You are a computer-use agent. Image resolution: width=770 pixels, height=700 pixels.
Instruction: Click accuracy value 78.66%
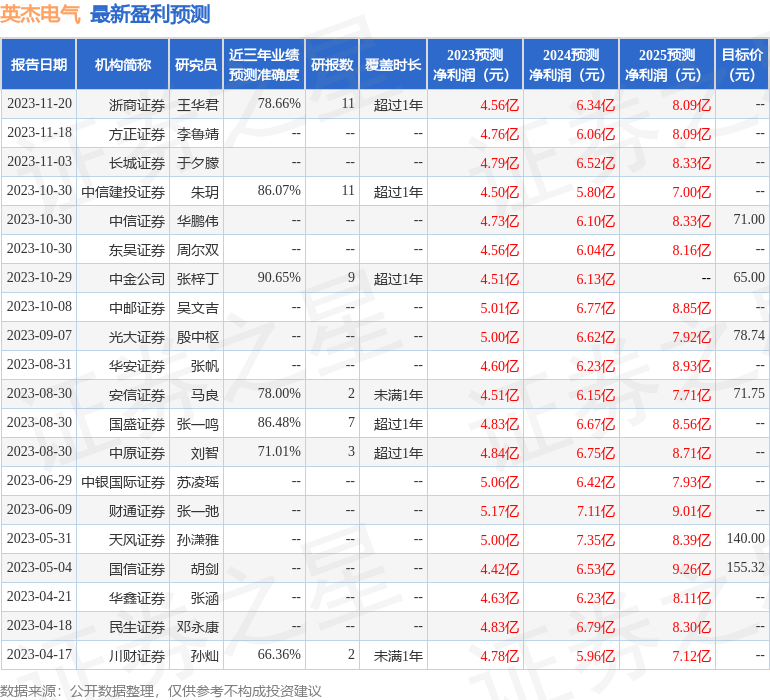click(x=279, y=104)
